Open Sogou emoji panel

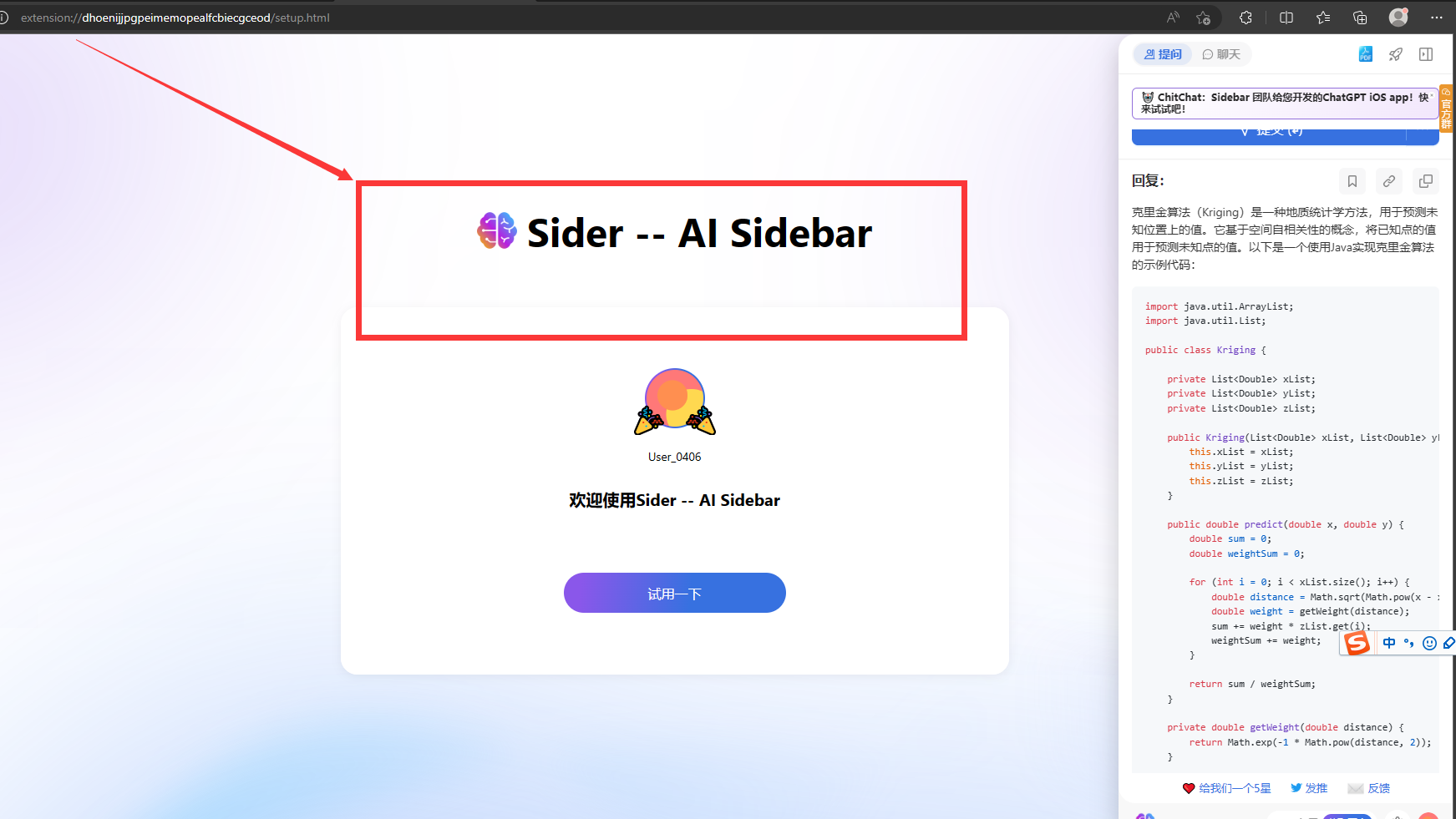click(1429, 643)
